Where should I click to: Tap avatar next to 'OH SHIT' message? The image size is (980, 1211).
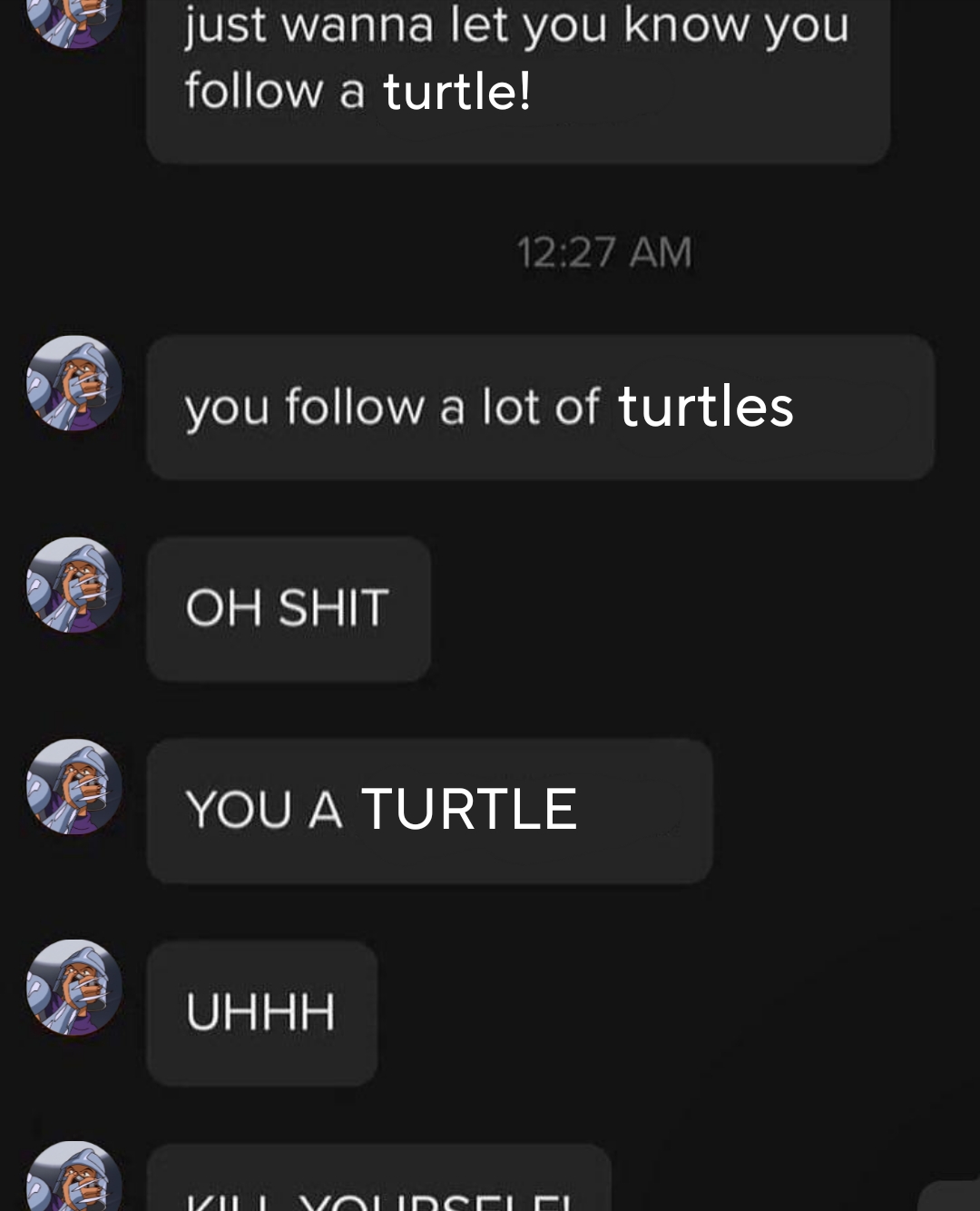pyautogui.click(x=74, y=585)
